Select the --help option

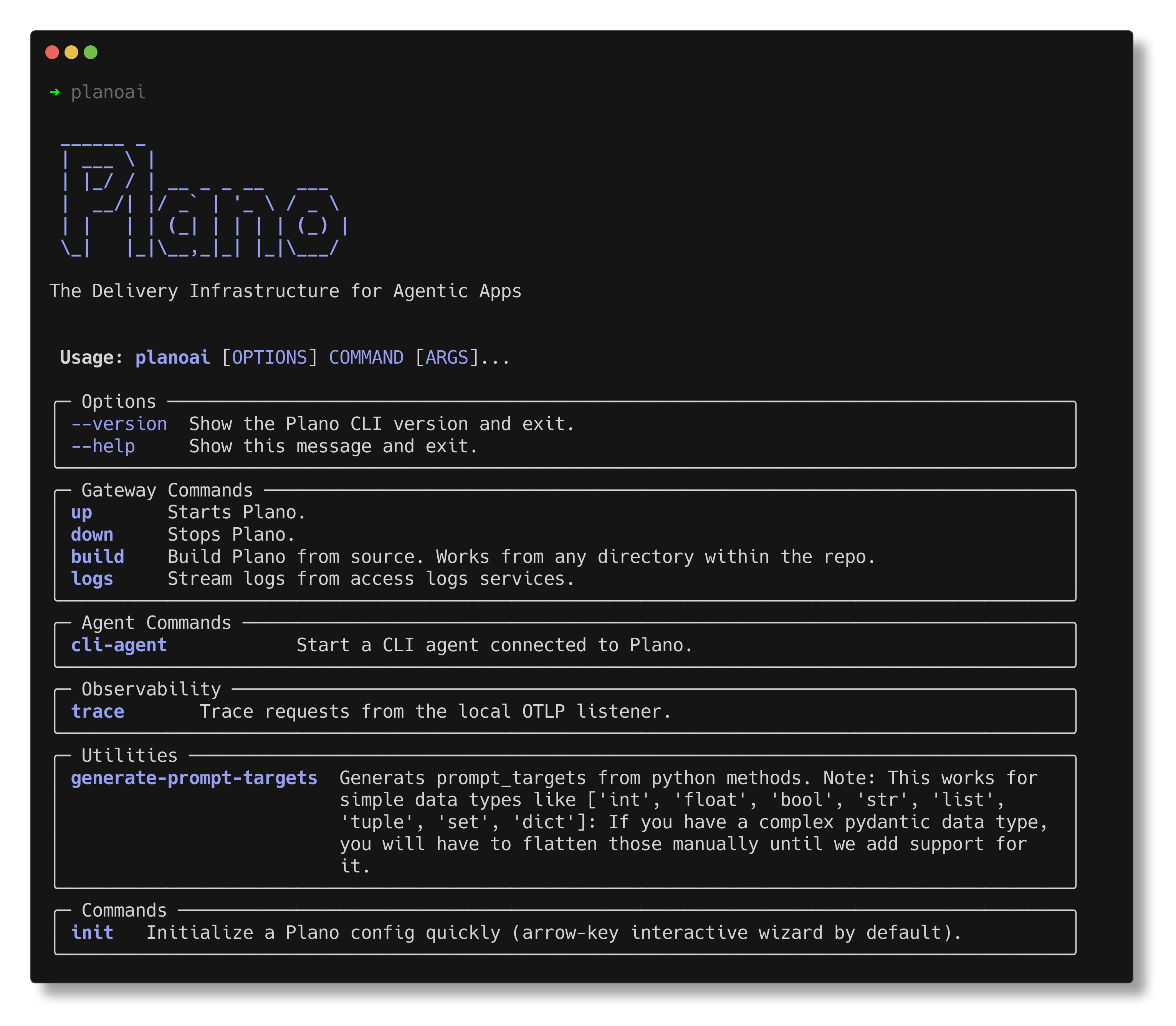point(103,447)
